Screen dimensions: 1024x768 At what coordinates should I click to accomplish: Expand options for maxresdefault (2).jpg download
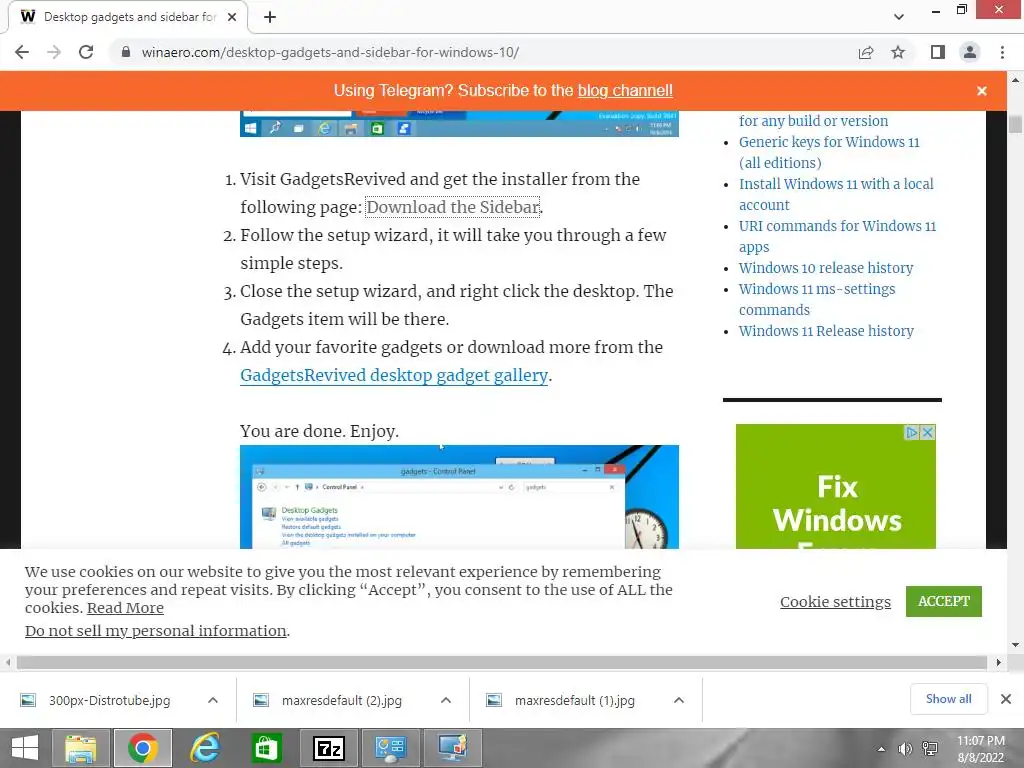[446, 700]
